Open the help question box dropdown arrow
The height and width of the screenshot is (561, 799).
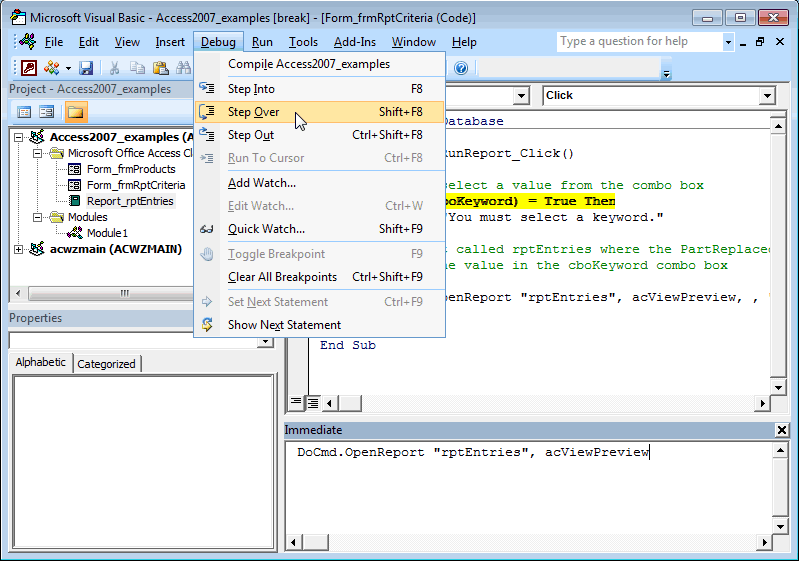pos(728,42)
